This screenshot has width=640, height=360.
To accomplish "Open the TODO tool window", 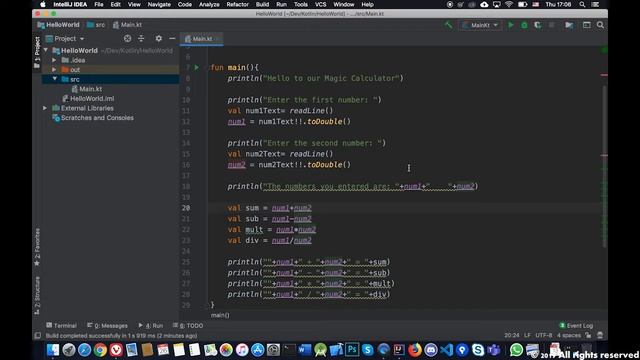I will point(188,325).
